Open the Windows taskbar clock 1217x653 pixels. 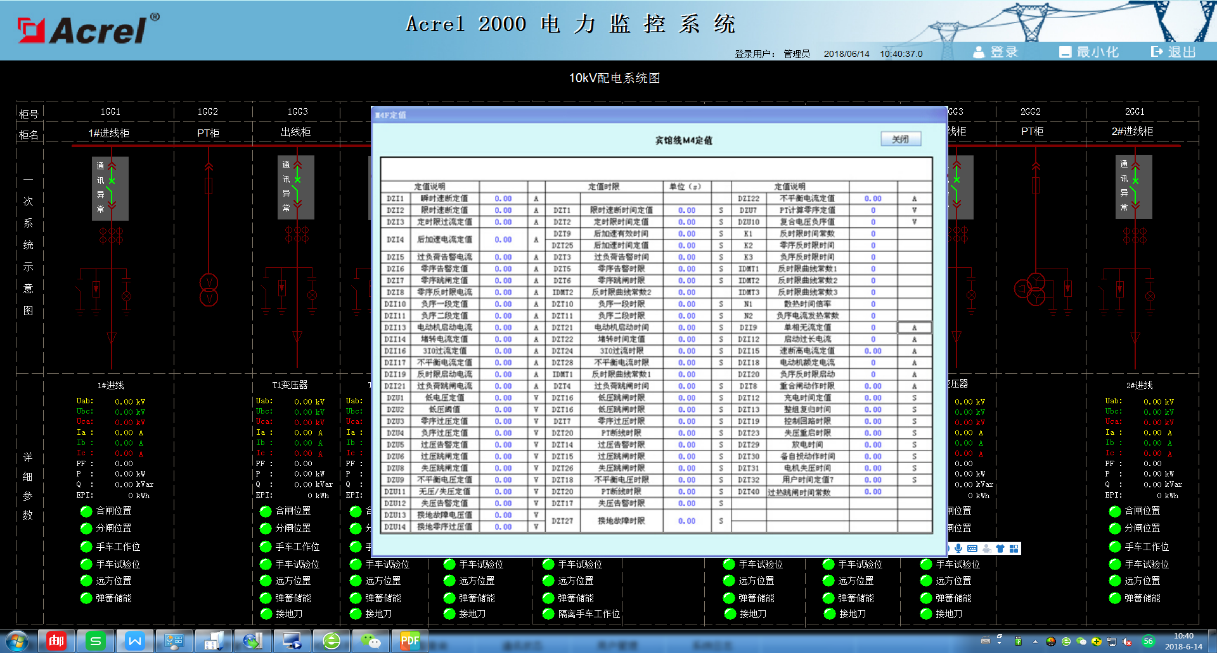1183,640
